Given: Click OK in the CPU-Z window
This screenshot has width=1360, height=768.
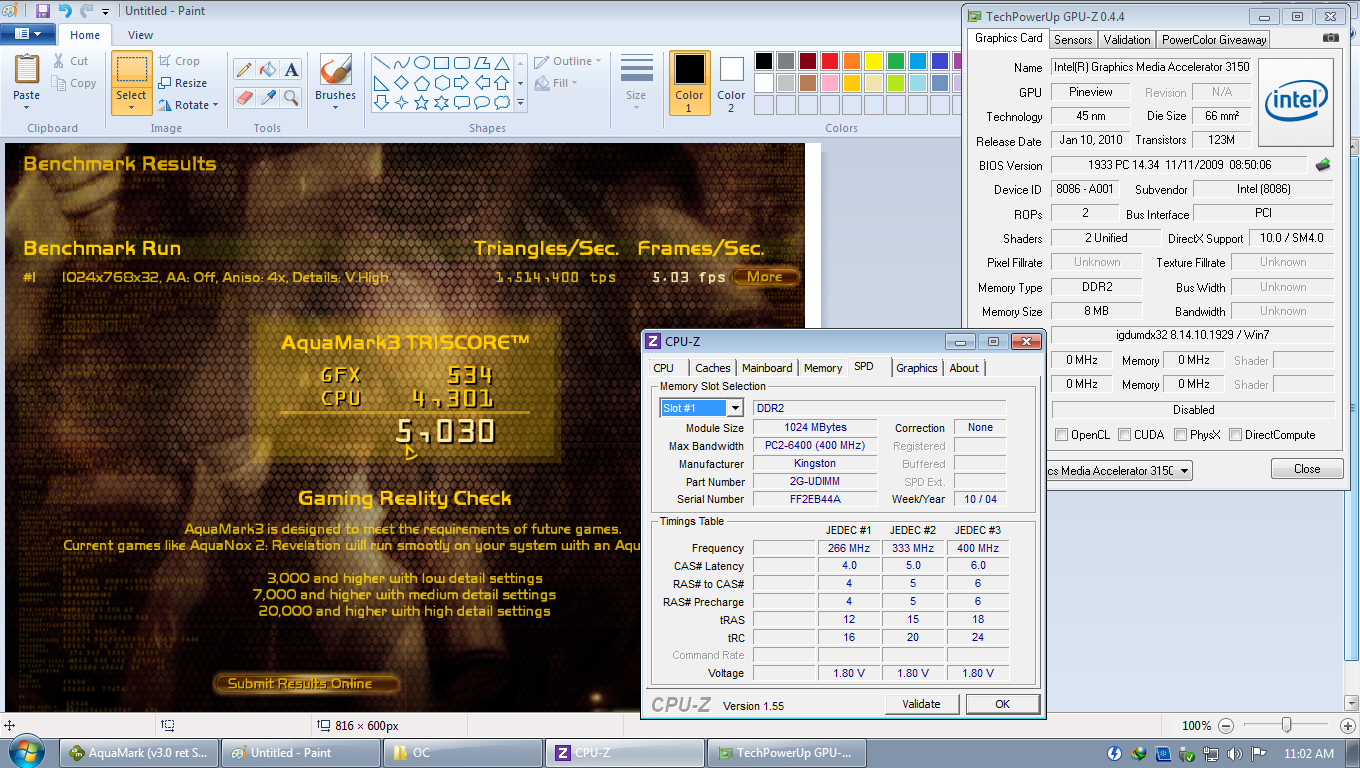Looking at the screenshot, I should (x=1003, y=704).
